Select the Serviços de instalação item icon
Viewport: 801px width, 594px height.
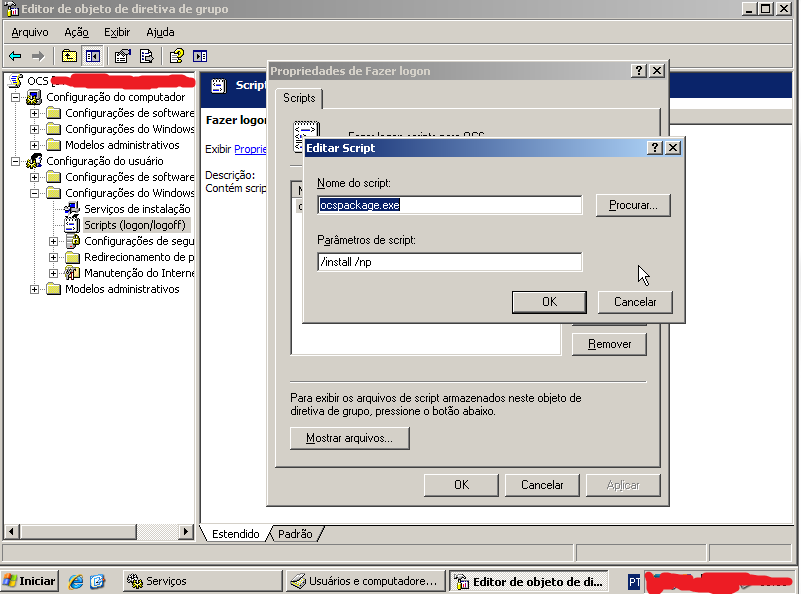pyautogui.click(x=71, y=206)
